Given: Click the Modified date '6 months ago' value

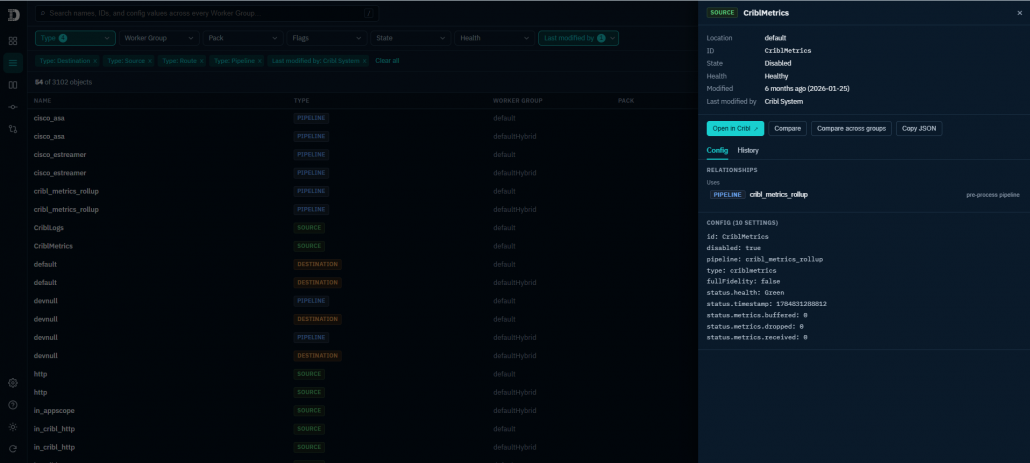Looking at the screenshot, I should pyautogui.click(x=807, y=89).
